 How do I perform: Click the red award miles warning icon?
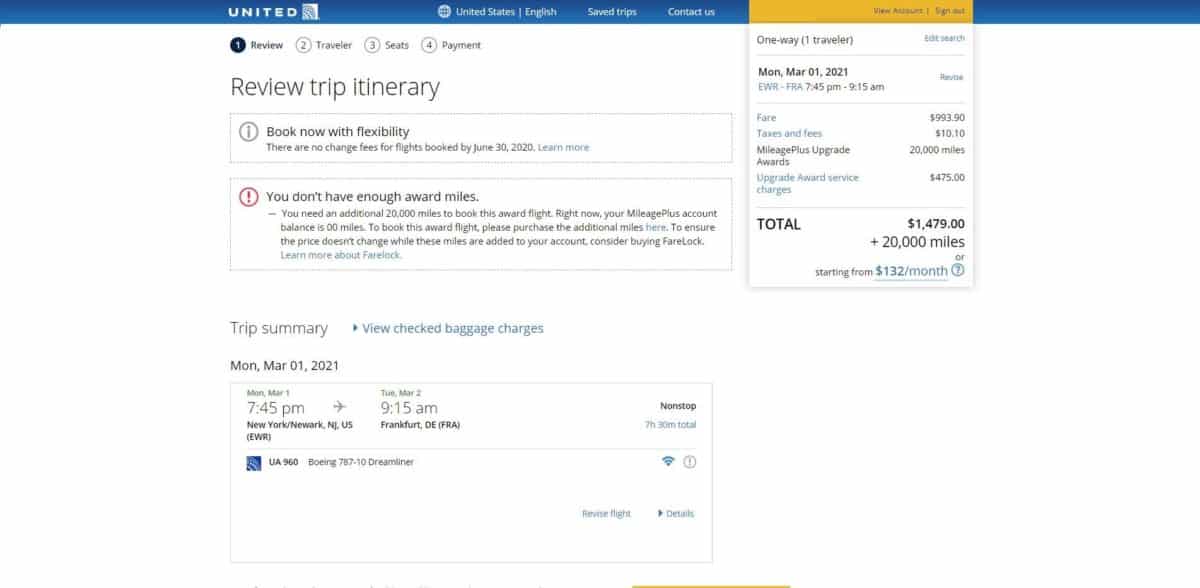[x=249, y=197]
